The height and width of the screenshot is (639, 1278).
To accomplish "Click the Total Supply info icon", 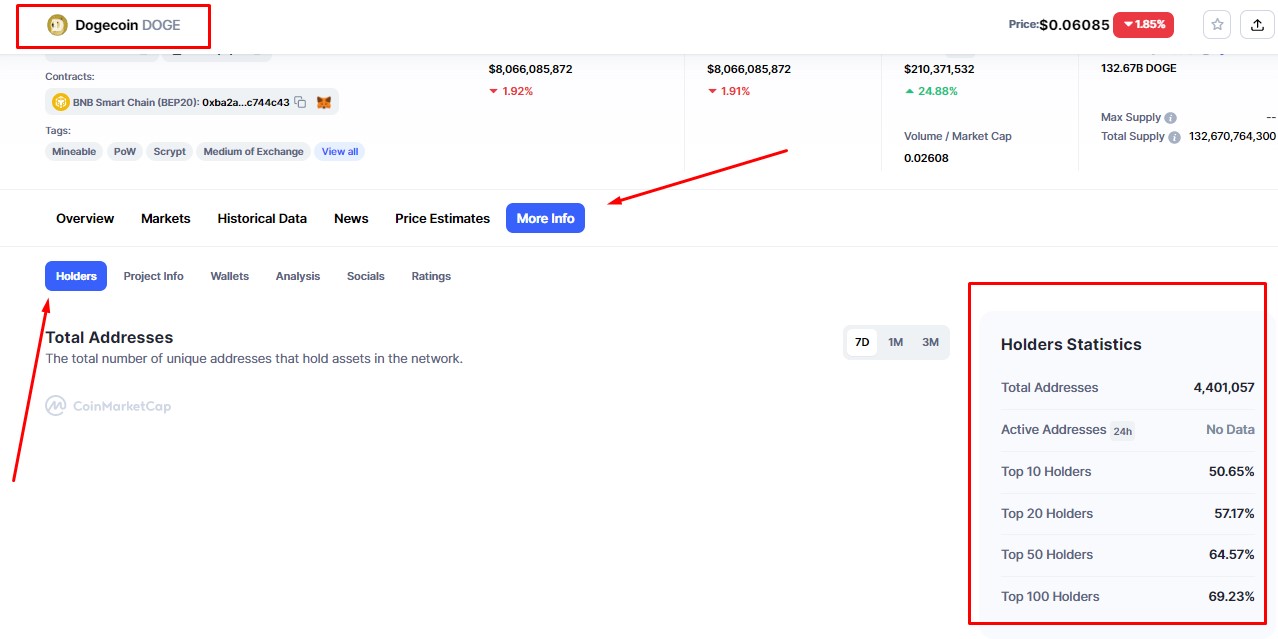I will (x=1174, y=137).
